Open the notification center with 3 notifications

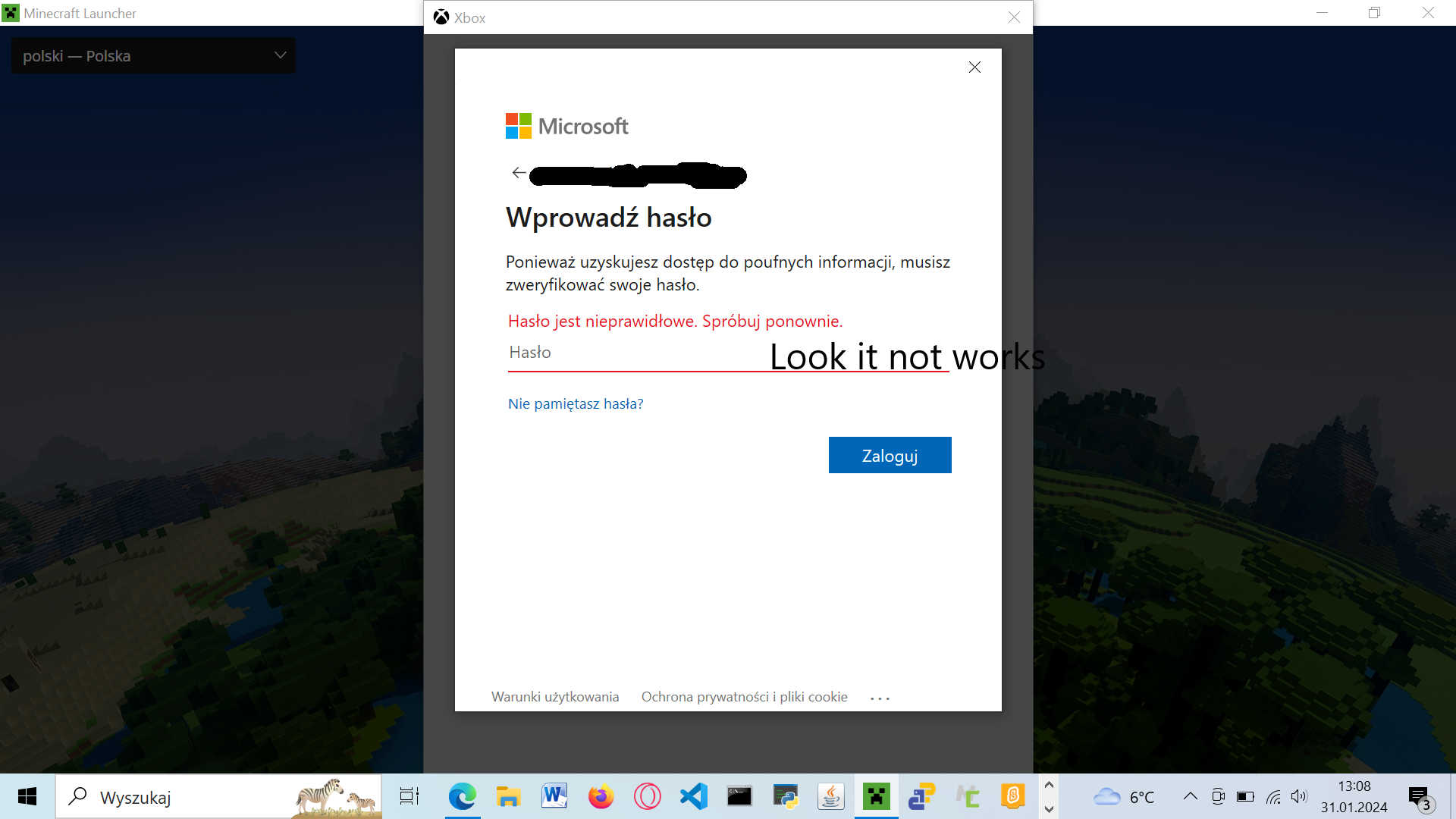tap(1420, 798)
